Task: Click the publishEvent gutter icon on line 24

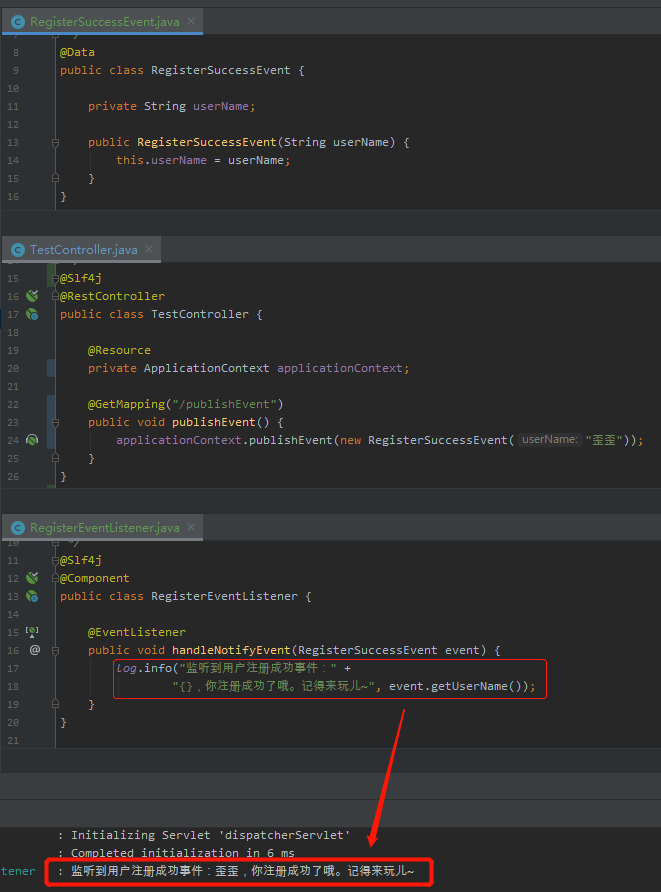Action: pyautogui.click(x=32, y=440)
